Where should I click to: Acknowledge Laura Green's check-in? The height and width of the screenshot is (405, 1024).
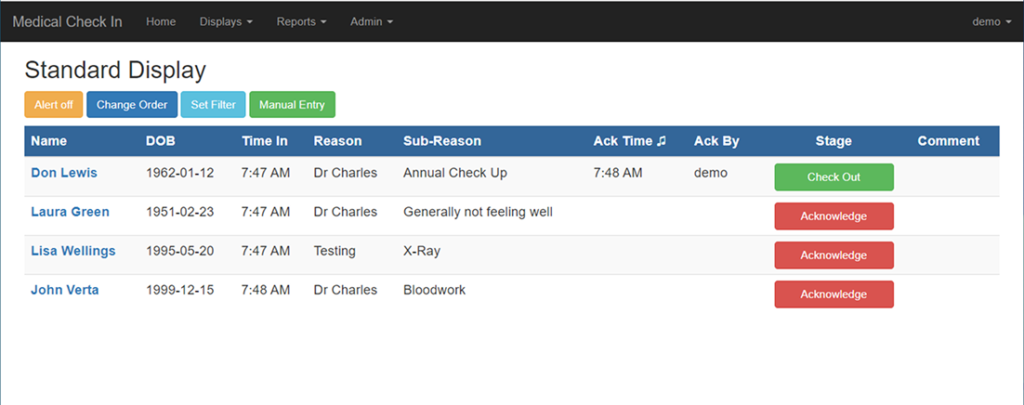833,216
